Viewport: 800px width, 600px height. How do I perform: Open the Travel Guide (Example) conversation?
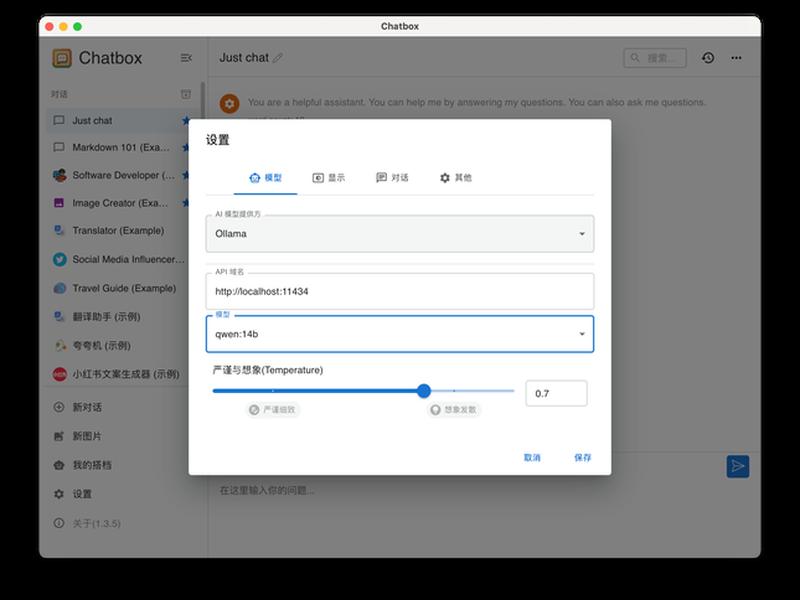point(118,288)
